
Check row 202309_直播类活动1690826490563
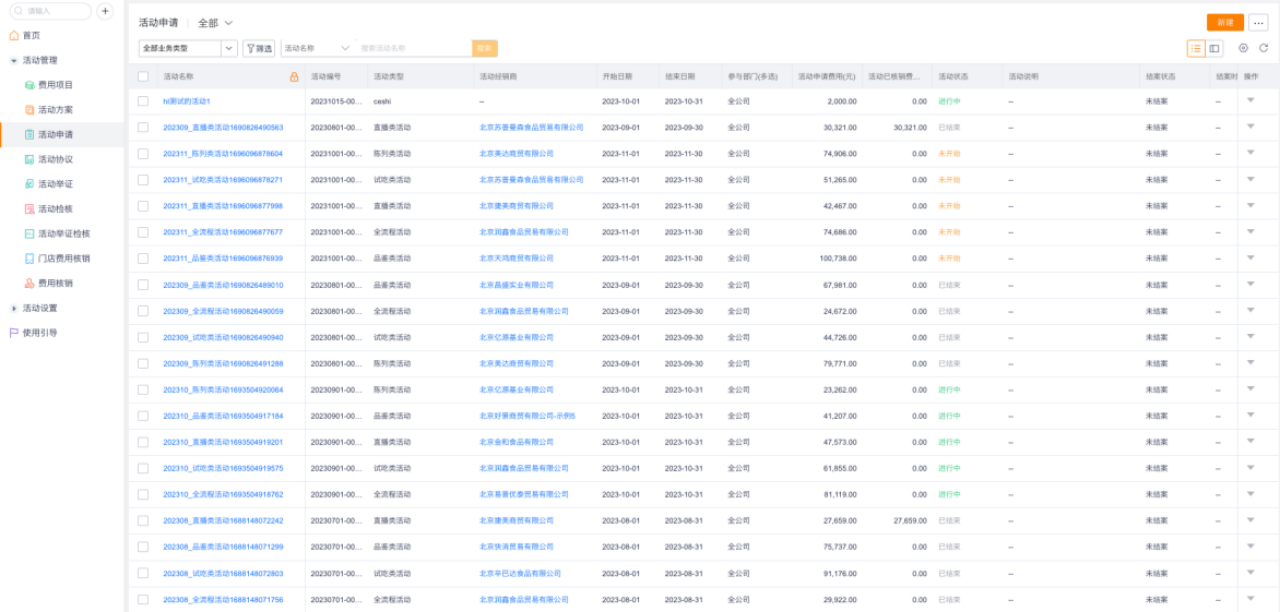point(143,127)
